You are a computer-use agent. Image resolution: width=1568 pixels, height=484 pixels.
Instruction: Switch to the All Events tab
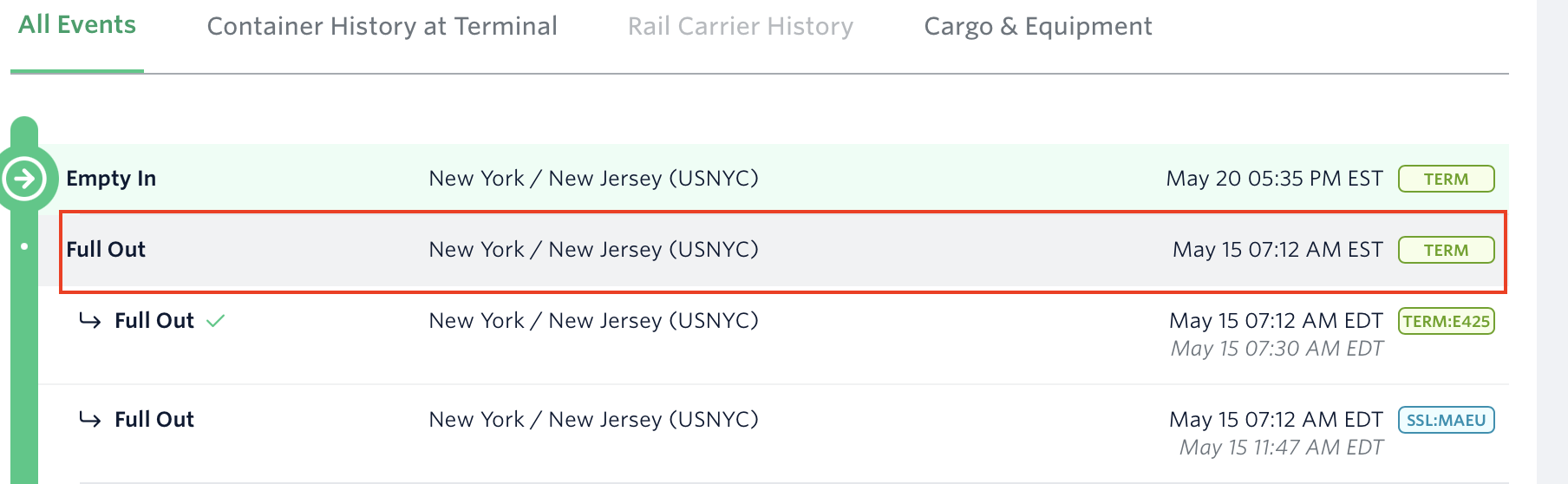point(77,25)
